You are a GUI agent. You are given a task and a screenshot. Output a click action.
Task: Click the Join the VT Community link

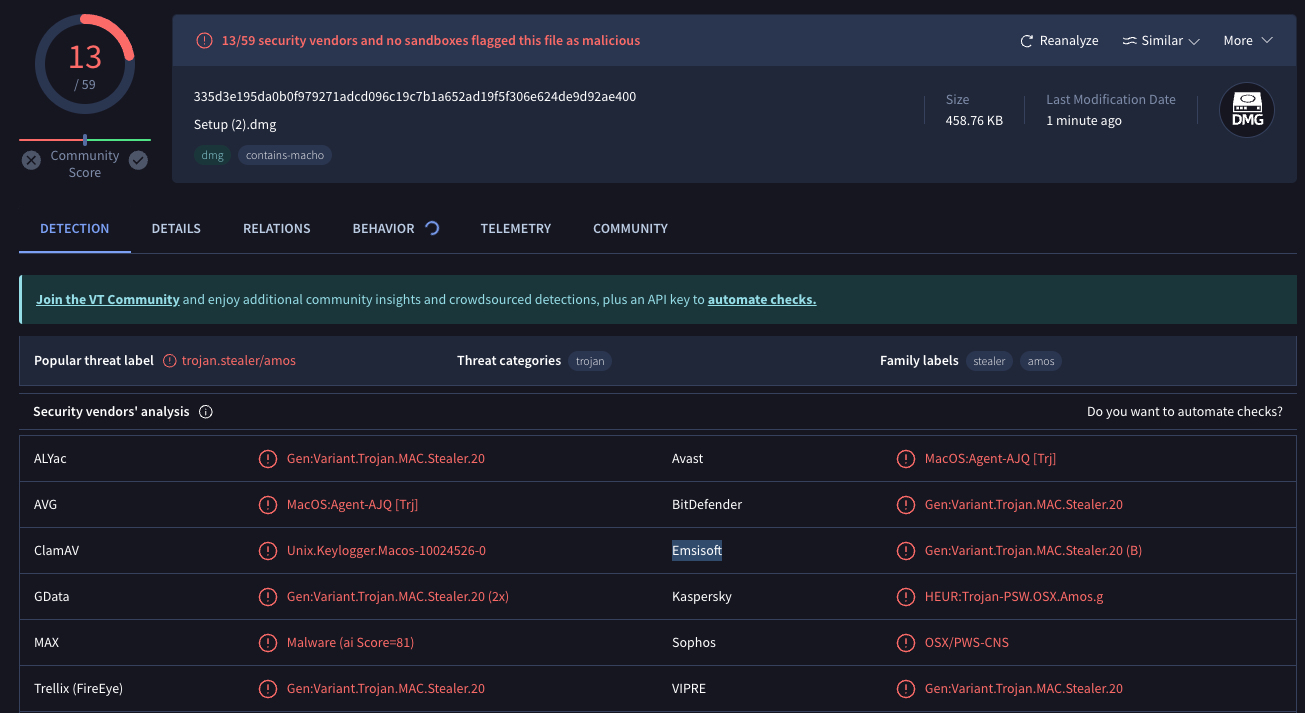click(x=108, y=300)
